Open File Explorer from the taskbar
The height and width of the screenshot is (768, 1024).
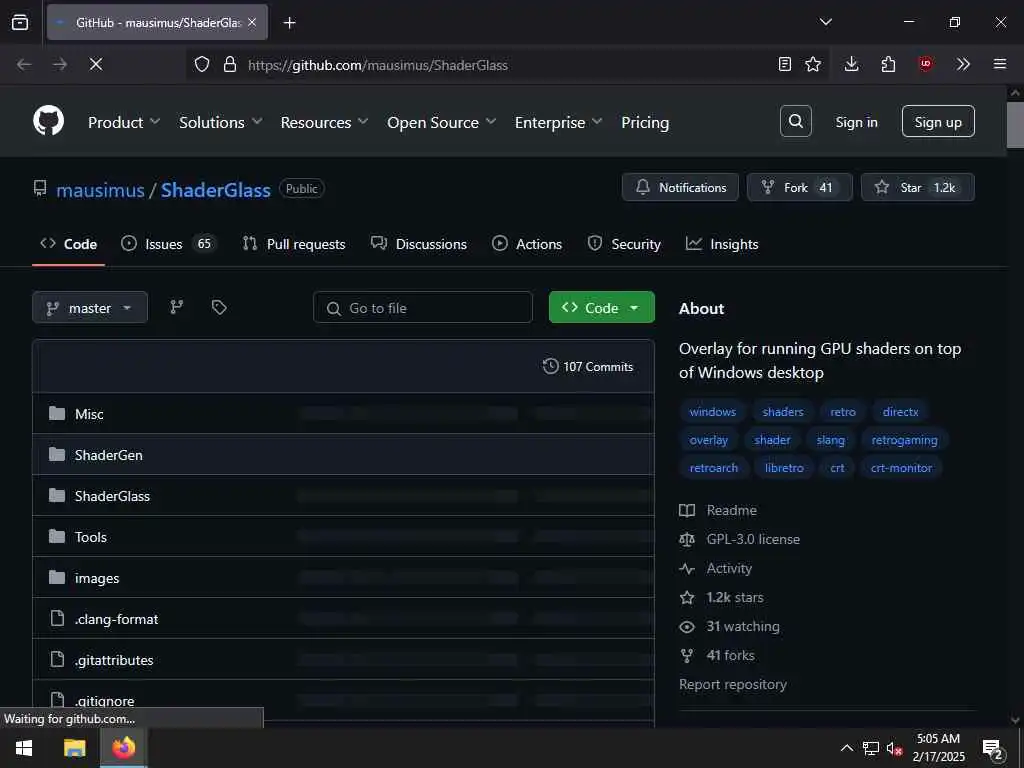(x=74, y=748)
